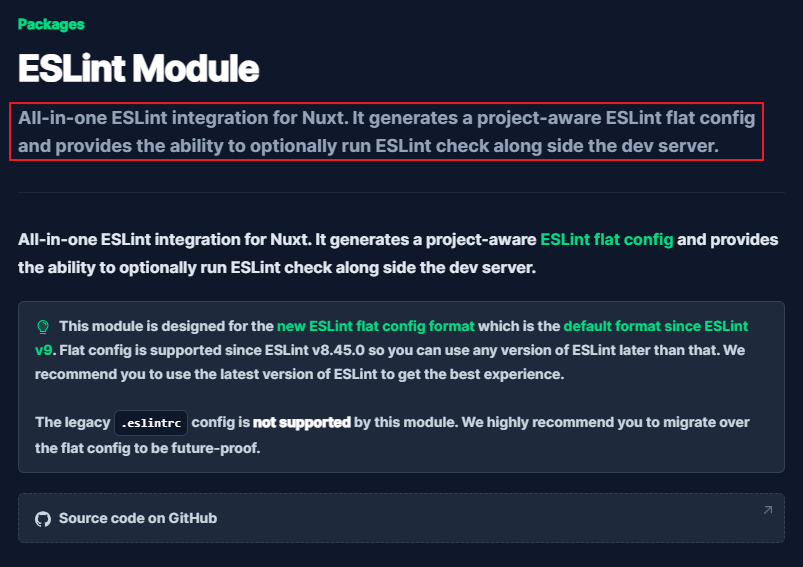Viewport: 803px width, 567px height.
Task: Click the external link arrow icon
Action: pos(767,510)
